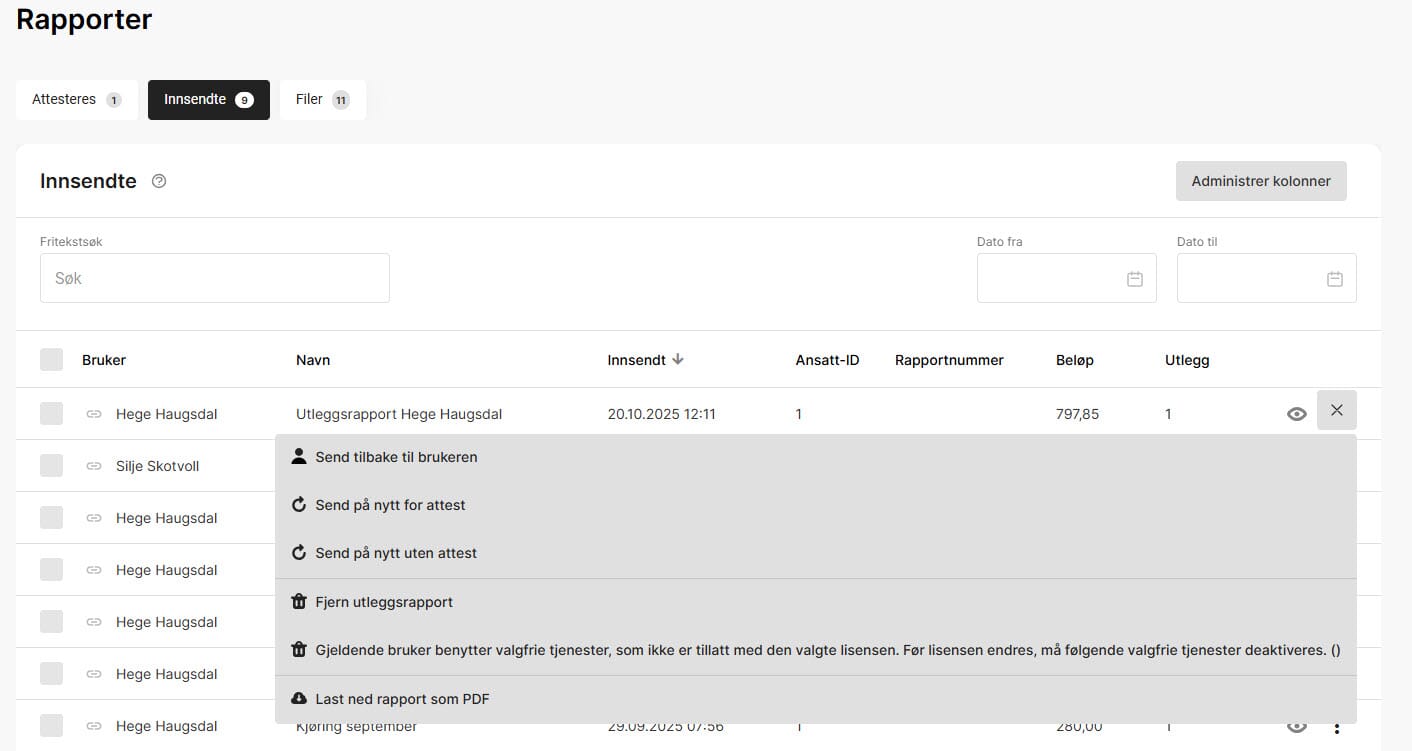The height and width of the screenshot is (751, 1412).
Task: Click Fjern utleggsrapport option
Action: [x=384, y=602]
